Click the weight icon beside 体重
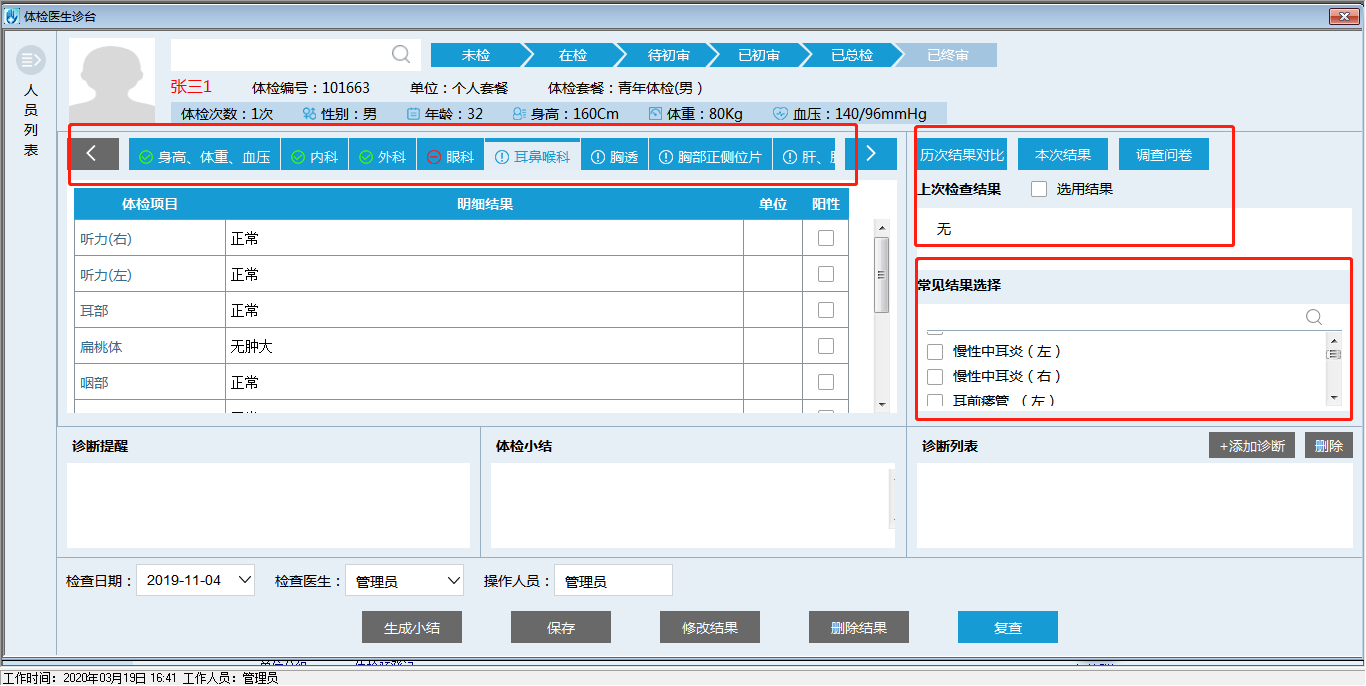This screenshot has height=686, width=1366. [655, 114]
